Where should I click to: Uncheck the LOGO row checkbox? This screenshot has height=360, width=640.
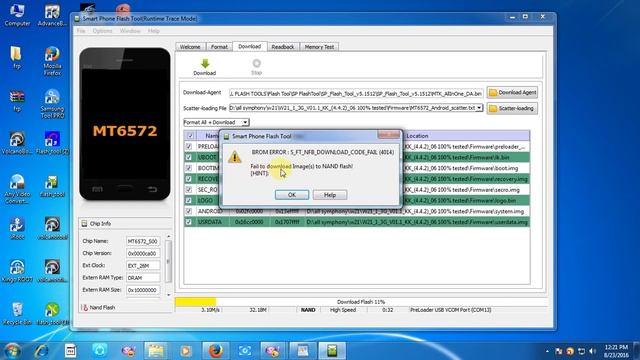tap(189, 200)
